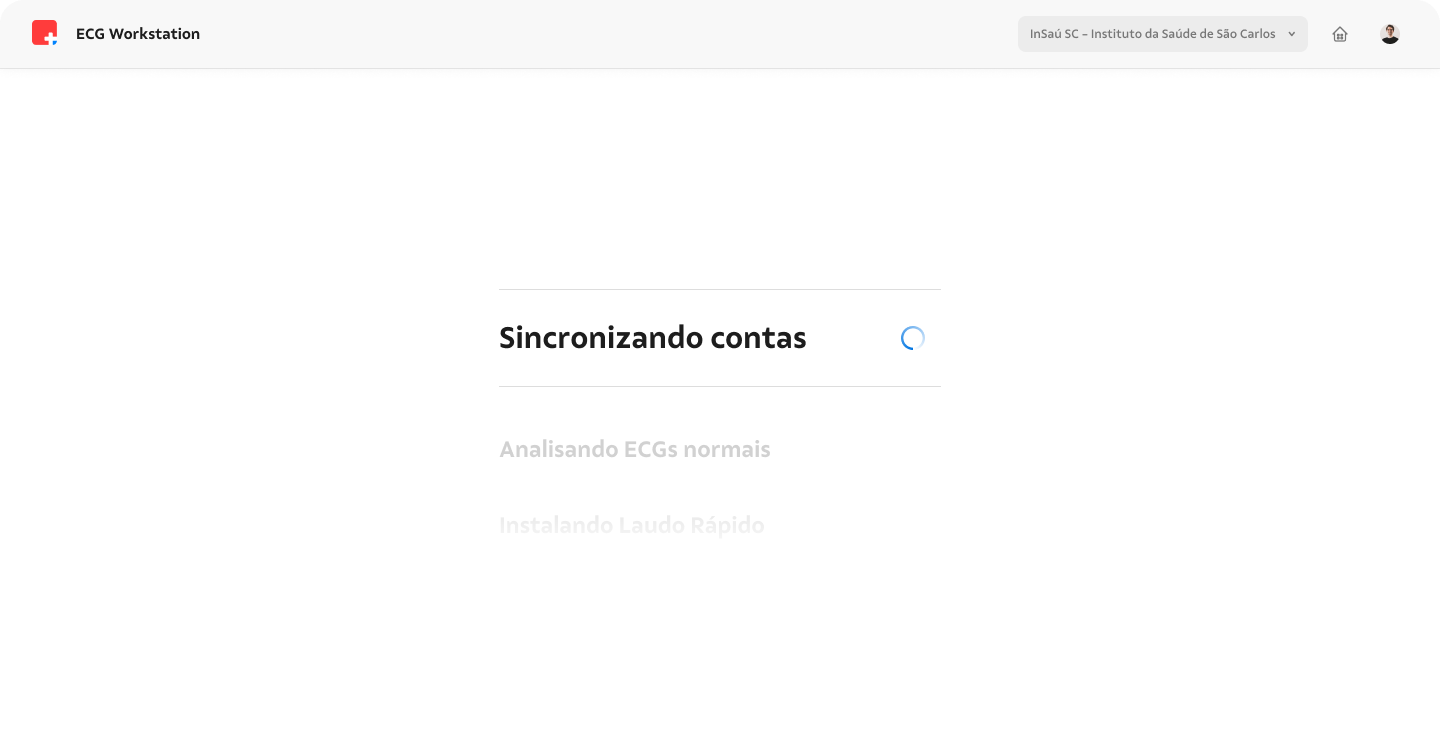This screenshot has width=1440, height=750.
Task: Open profile menu from avatar picture
Action: click(x=1390, y=33)
